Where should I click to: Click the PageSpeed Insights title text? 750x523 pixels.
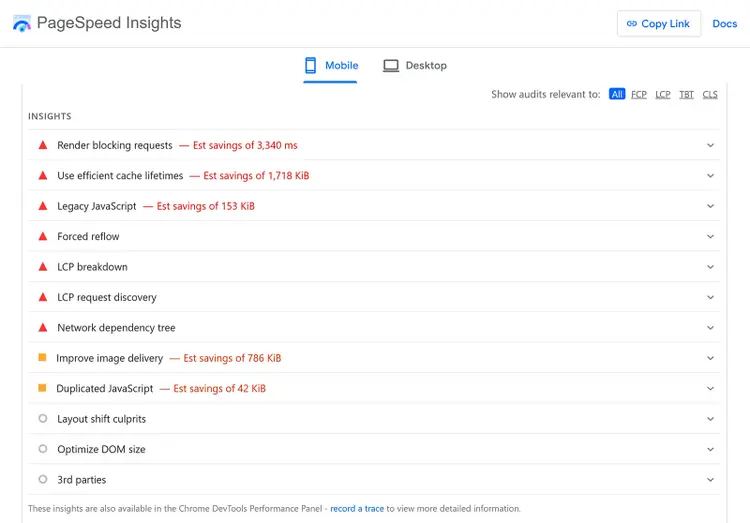[x=109, y=23]
